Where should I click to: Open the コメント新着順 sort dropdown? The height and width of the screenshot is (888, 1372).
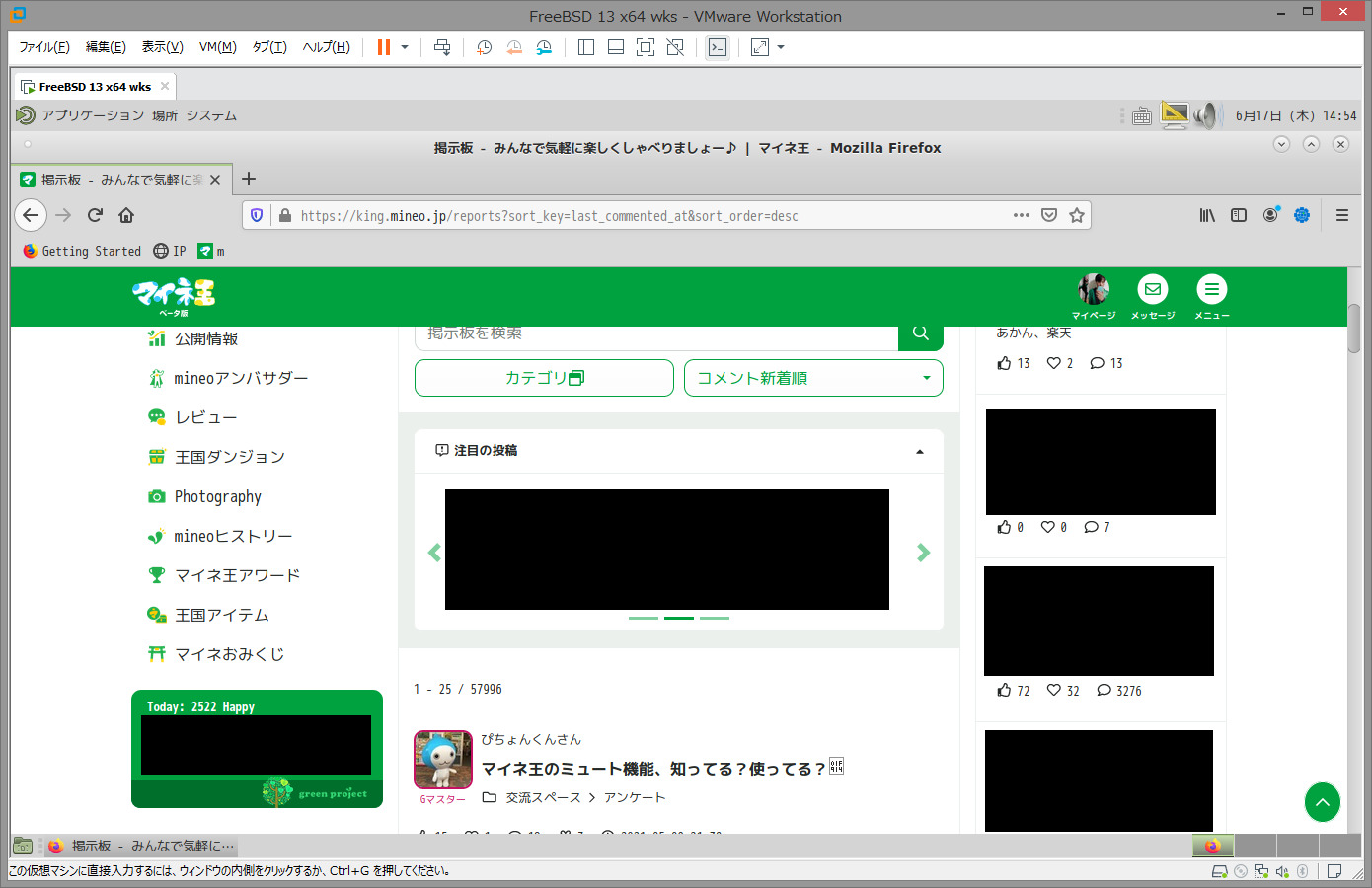[813, 378]
